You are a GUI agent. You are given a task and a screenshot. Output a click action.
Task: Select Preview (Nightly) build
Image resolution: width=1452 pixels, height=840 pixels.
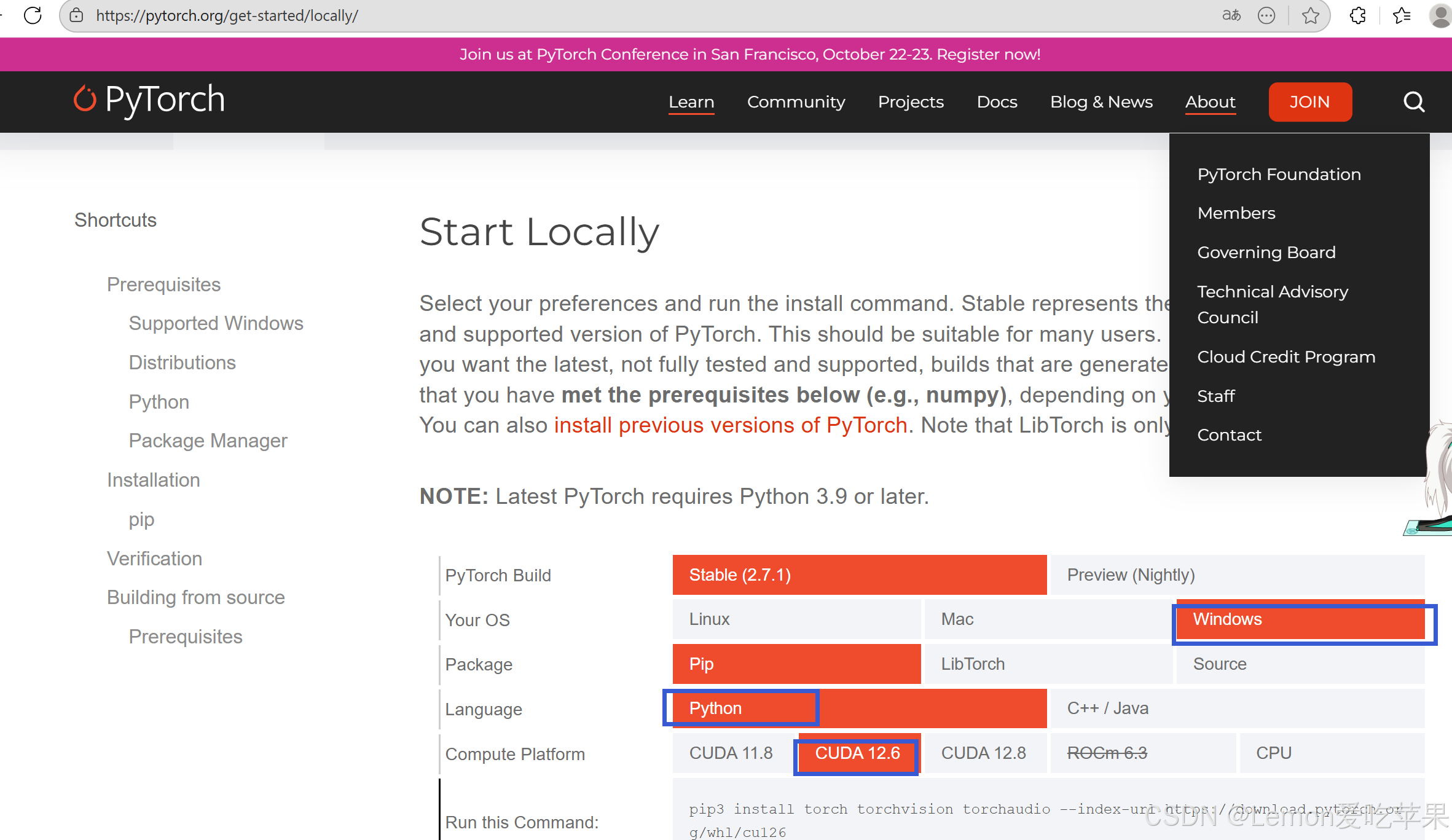click(x=1238, y=575)
